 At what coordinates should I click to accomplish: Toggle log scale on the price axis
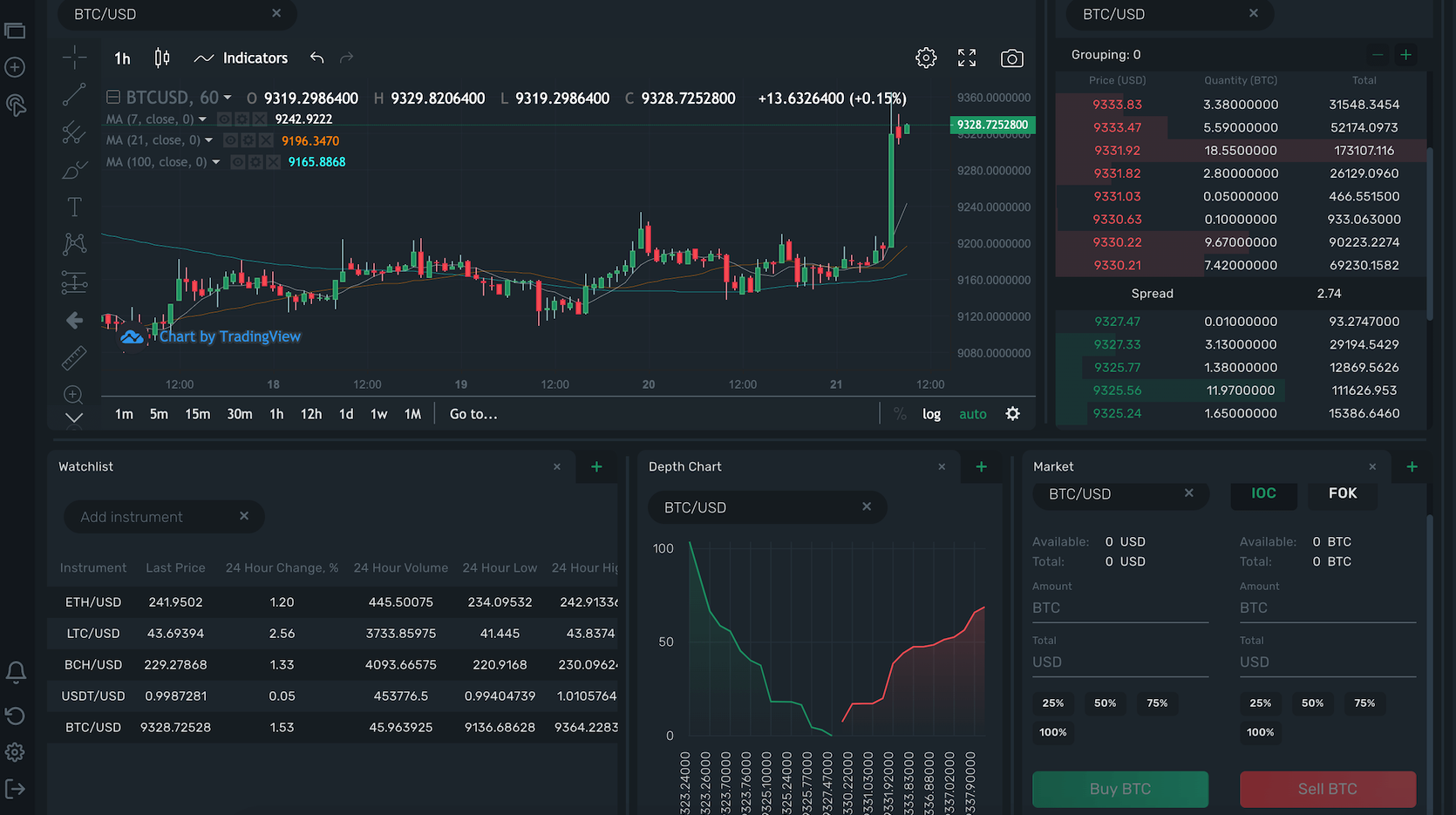[930, 413]
